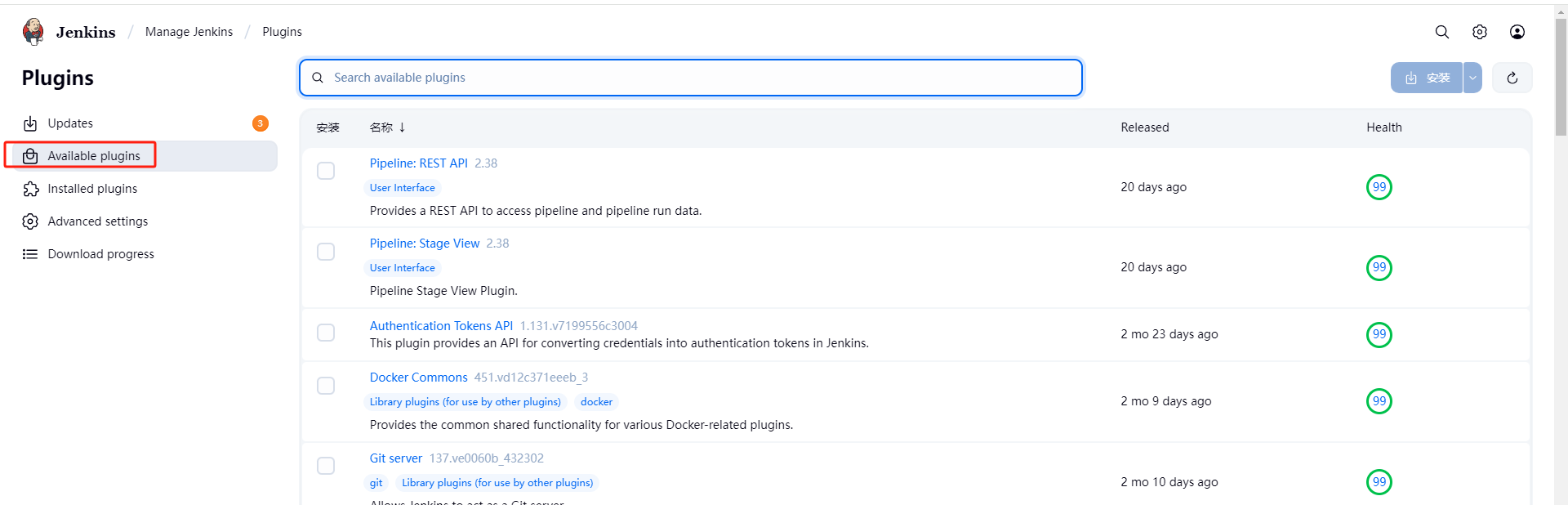Click health score 99 for Pipeline: Stage View
The width and height of the screenshot is (1568, 505).
(1379, 267)
